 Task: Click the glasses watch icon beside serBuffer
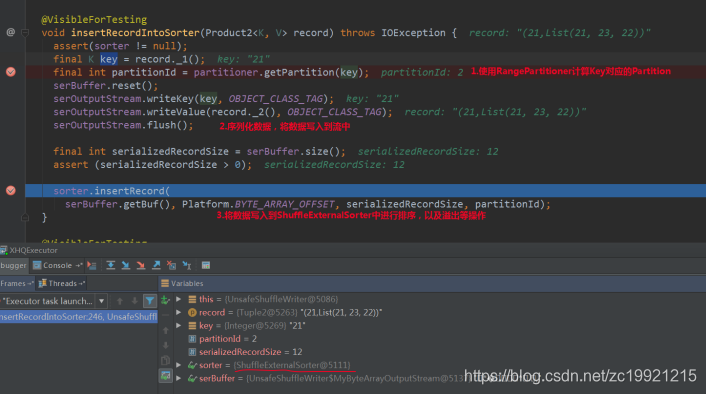192,378
